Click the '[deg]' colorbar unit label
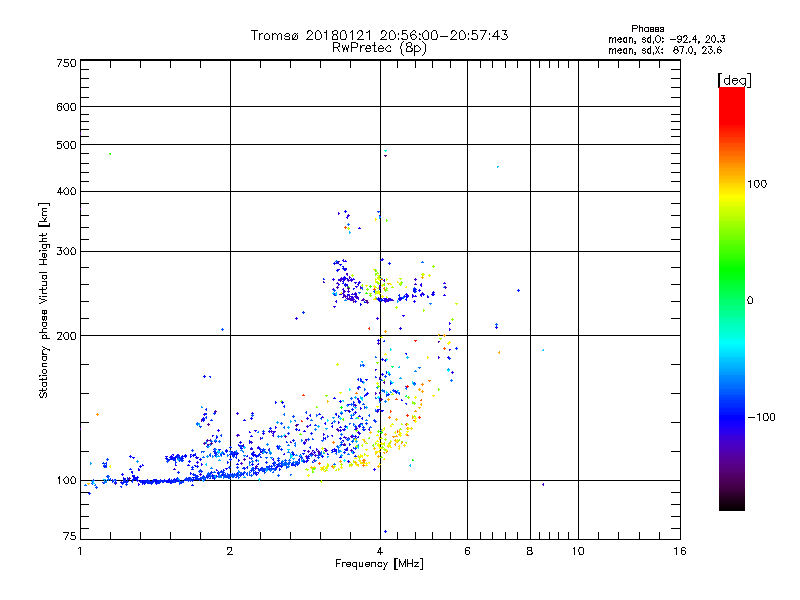This screenshot has width=800, height=600. (734, 80)
